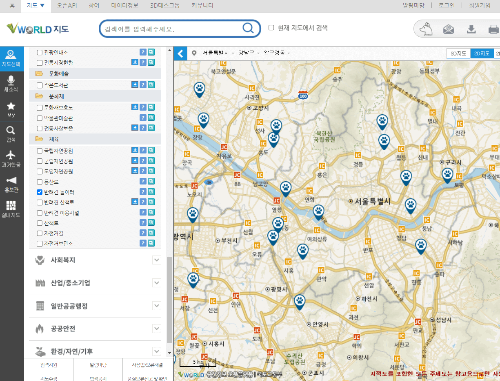Click the paw marker near 안양시 on map

click(x=300, y=302)
